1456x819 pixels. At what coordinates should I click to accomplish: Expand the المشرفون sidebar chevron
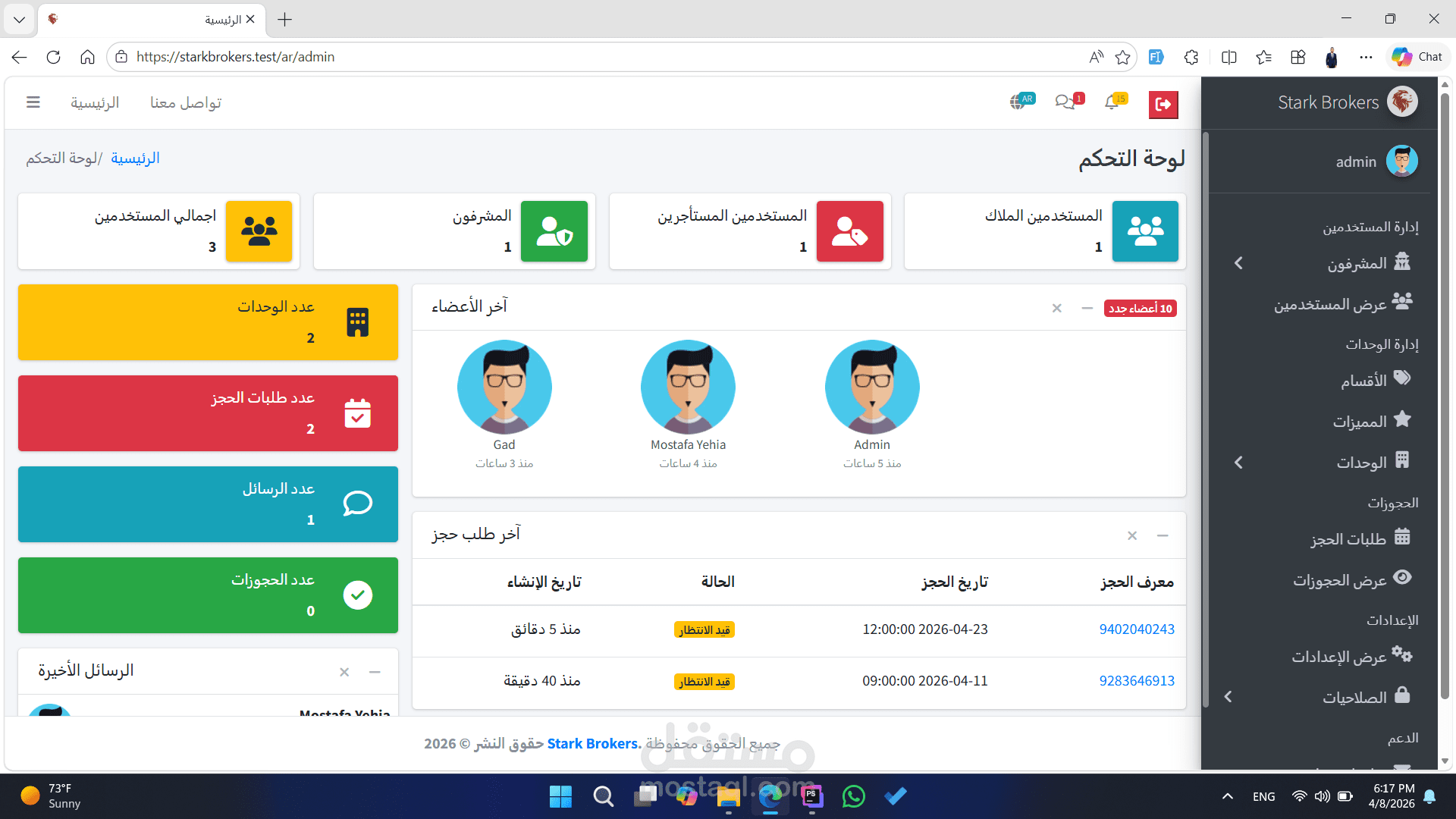click(1239, 263)
